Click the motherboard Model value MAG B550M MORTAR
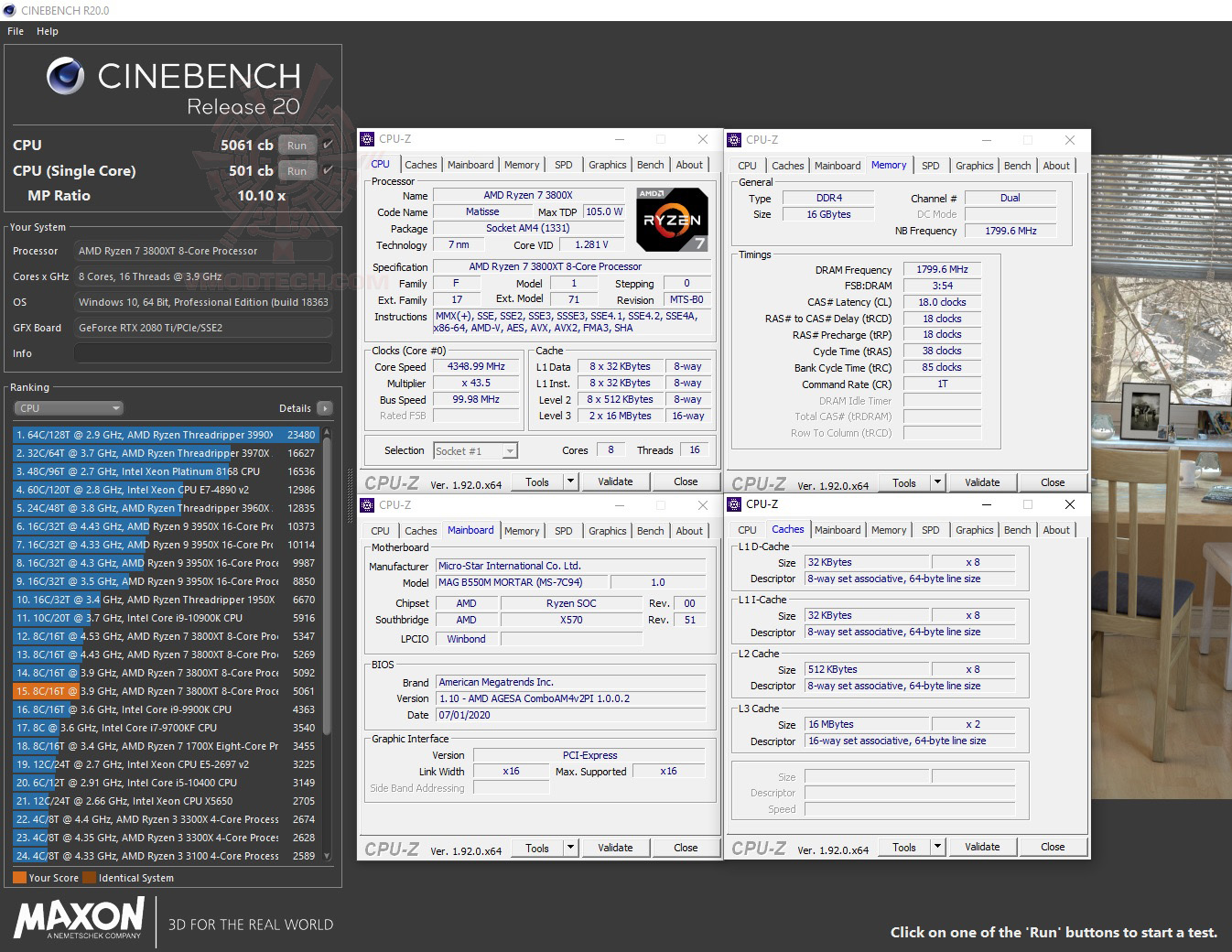The height and width of the screenshot is (952, 1232). (x=520, y=582)
